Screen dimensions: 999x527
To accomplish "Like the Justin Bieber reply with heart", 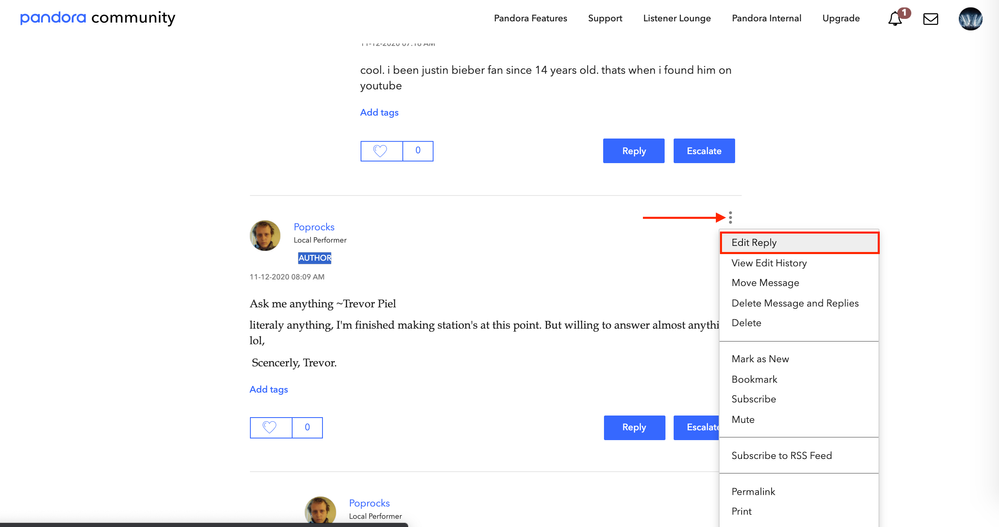I will click(381, 151).
